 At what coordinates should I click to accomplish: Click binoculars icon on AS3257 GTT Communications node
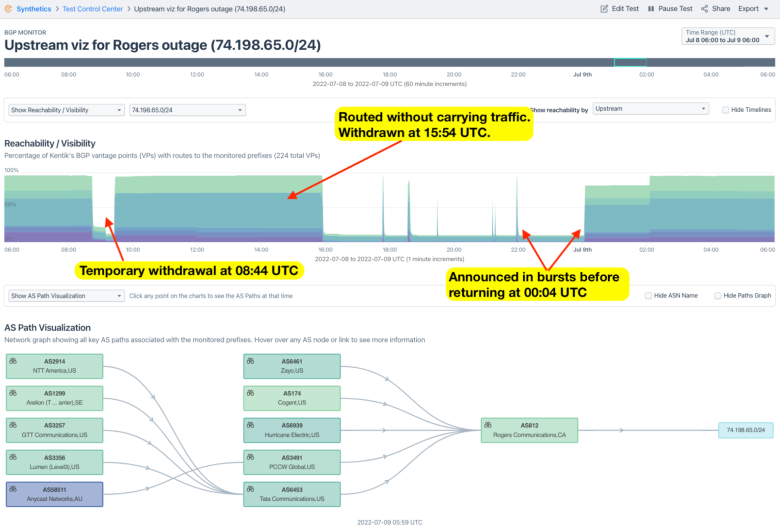click(x=13, y=425)
